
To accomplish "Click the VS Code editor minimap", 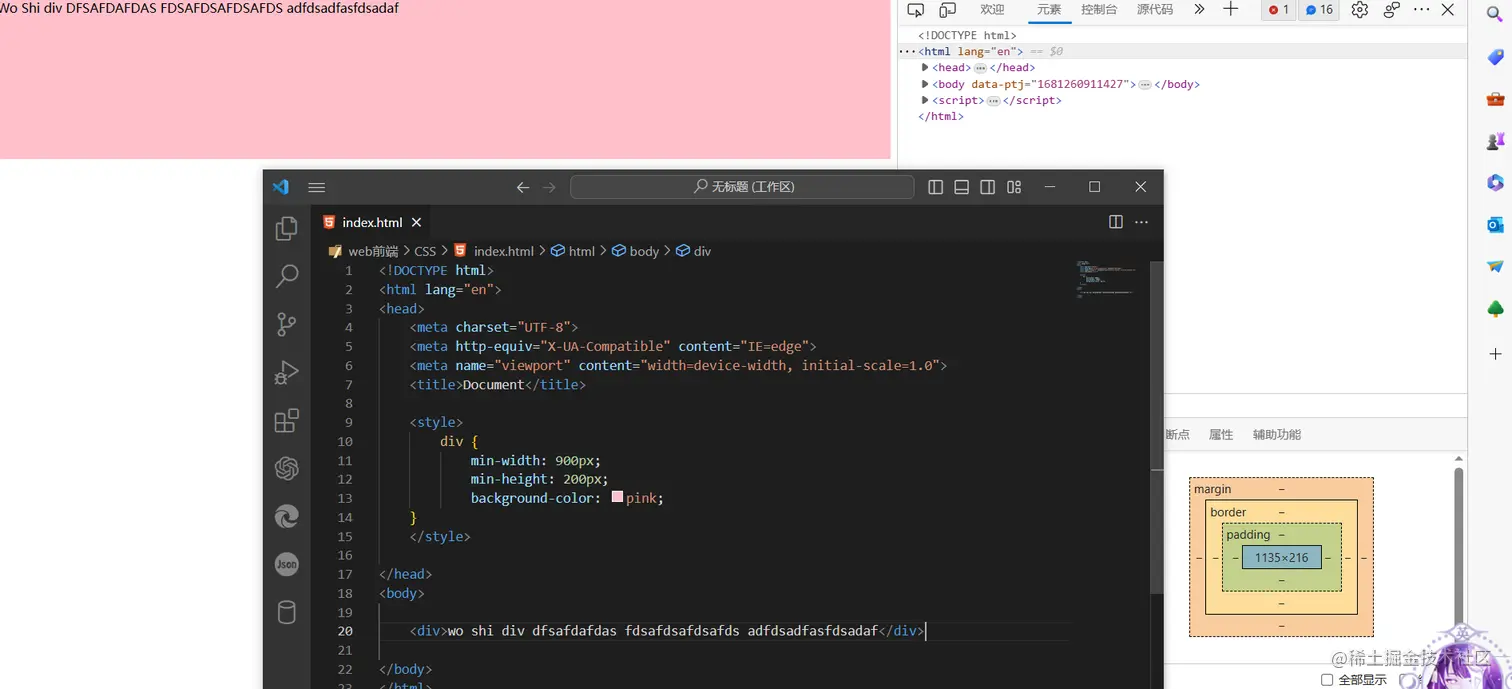I will [1106, 280].
